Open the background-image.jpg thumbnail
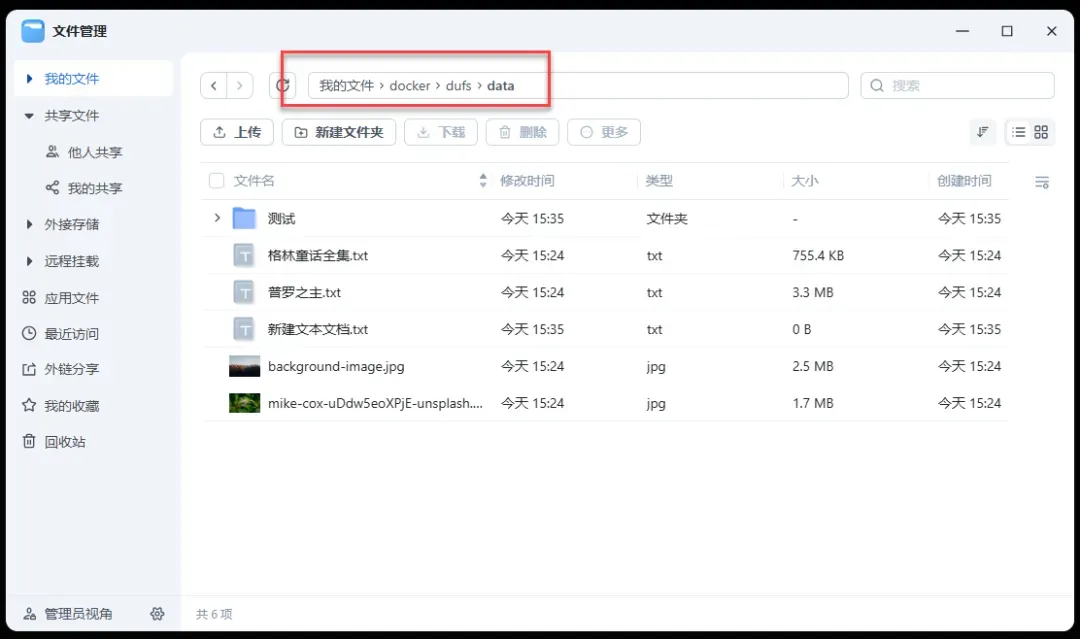The image size is (1080, 639). (x=244, y=367)
